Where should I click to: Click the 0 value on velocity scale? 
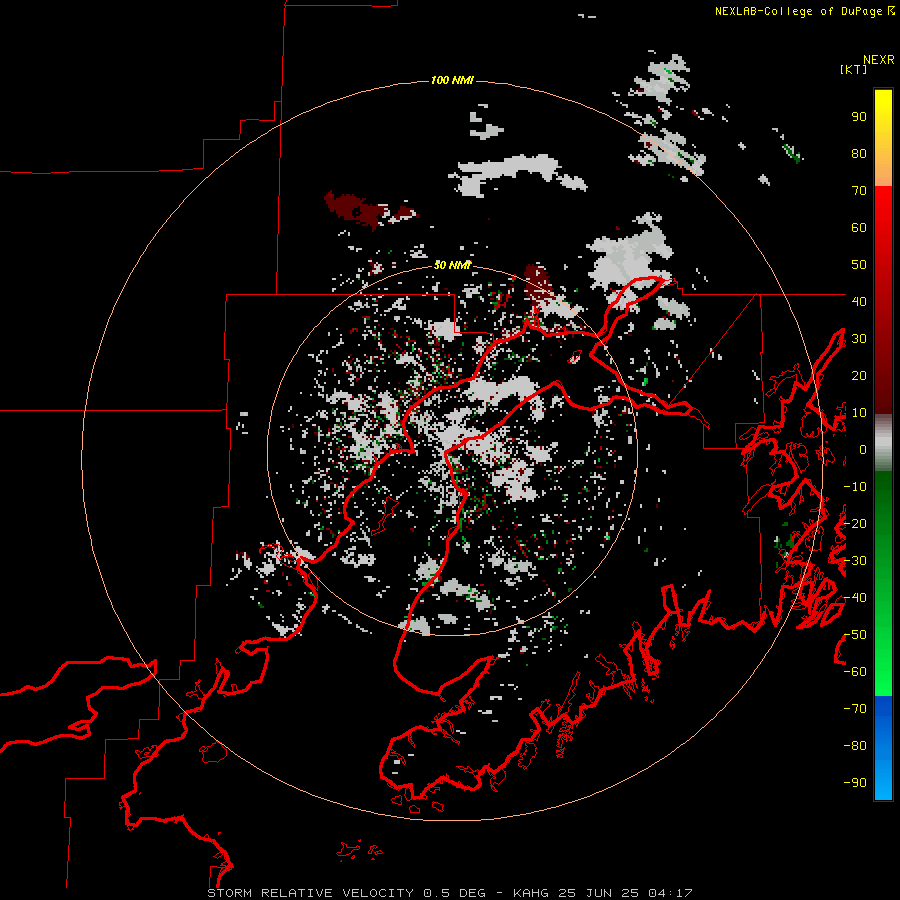click(x=863, y=450)
